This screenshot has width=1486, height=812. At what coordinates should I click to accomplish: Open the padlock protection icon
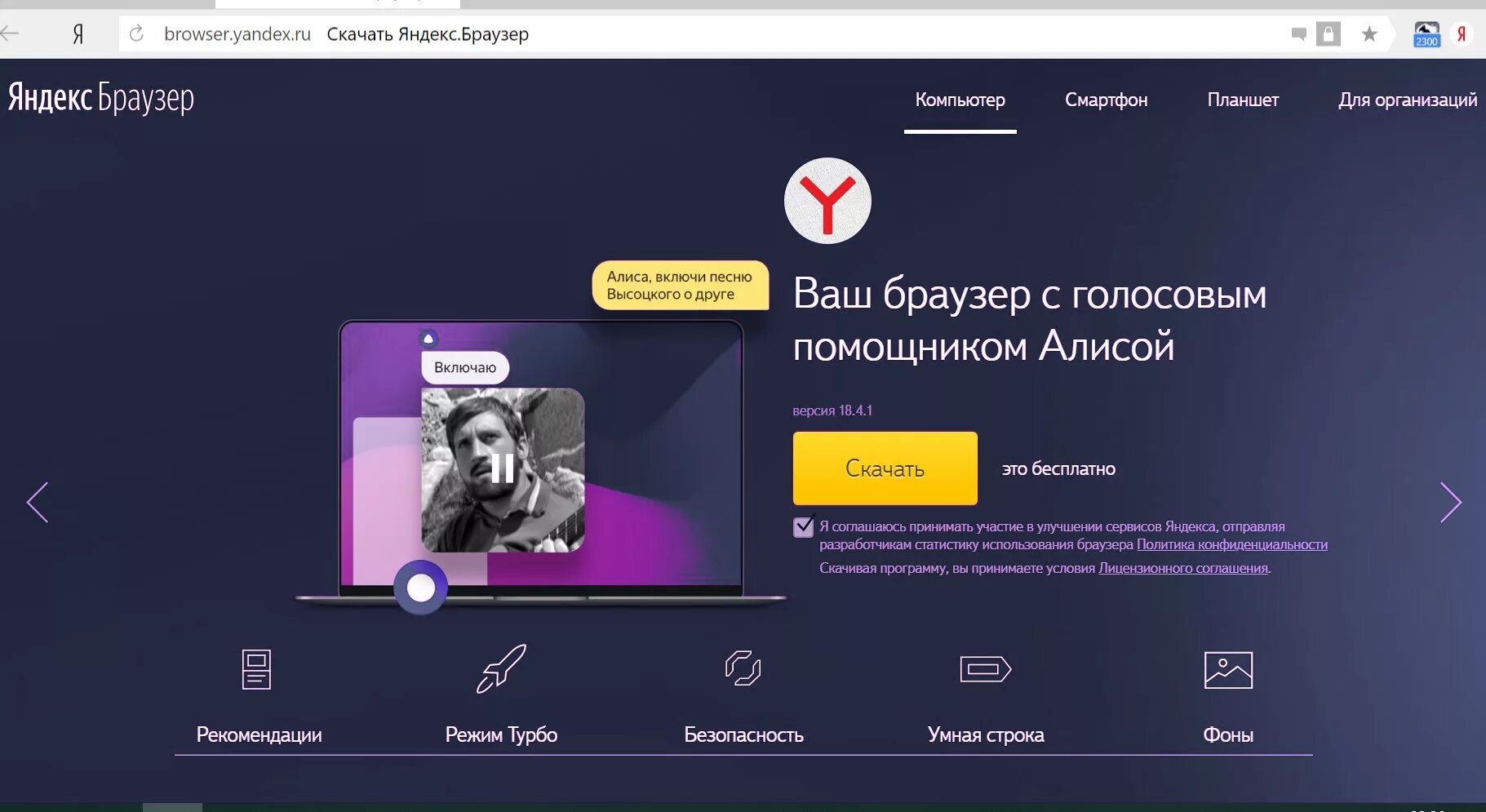coord(1329,34)
